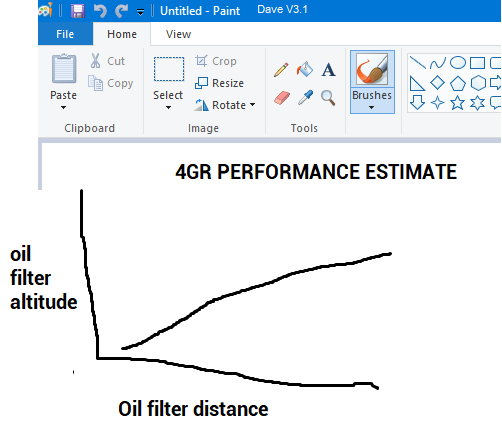Activate the Text tool
502x425 pixels.
[328, 70]
